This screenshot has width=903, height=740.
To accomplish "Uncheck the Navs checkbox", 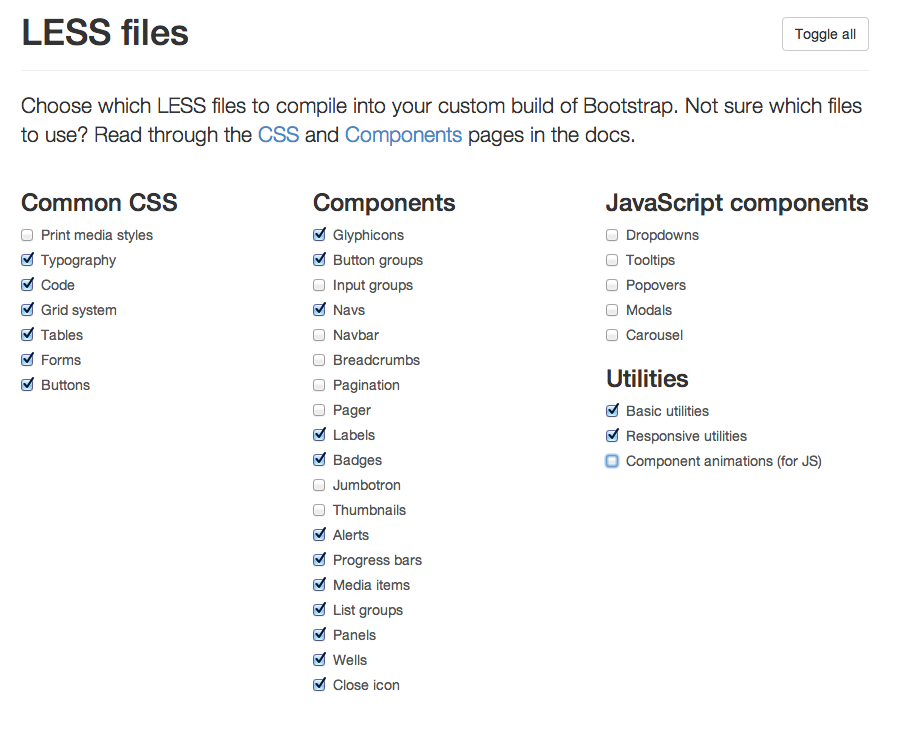I will point(319,310).
